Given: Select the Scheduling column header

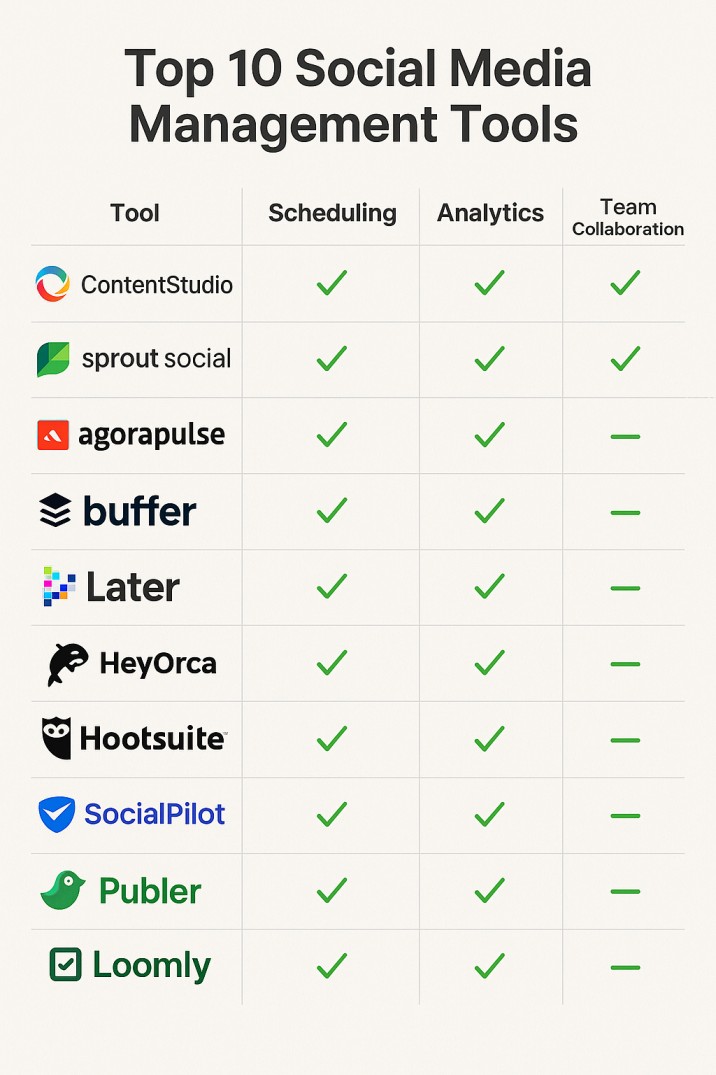Looking at the screenshot, I should [x=333, y=213].
